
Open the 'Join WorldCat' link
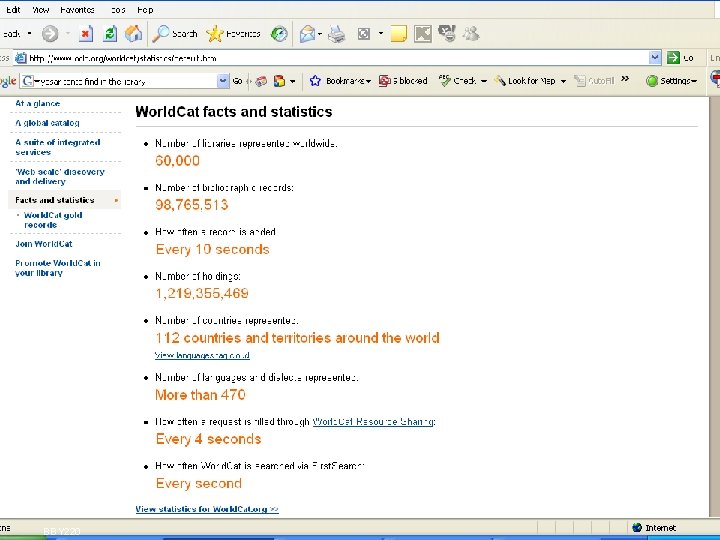pos(44,243)
